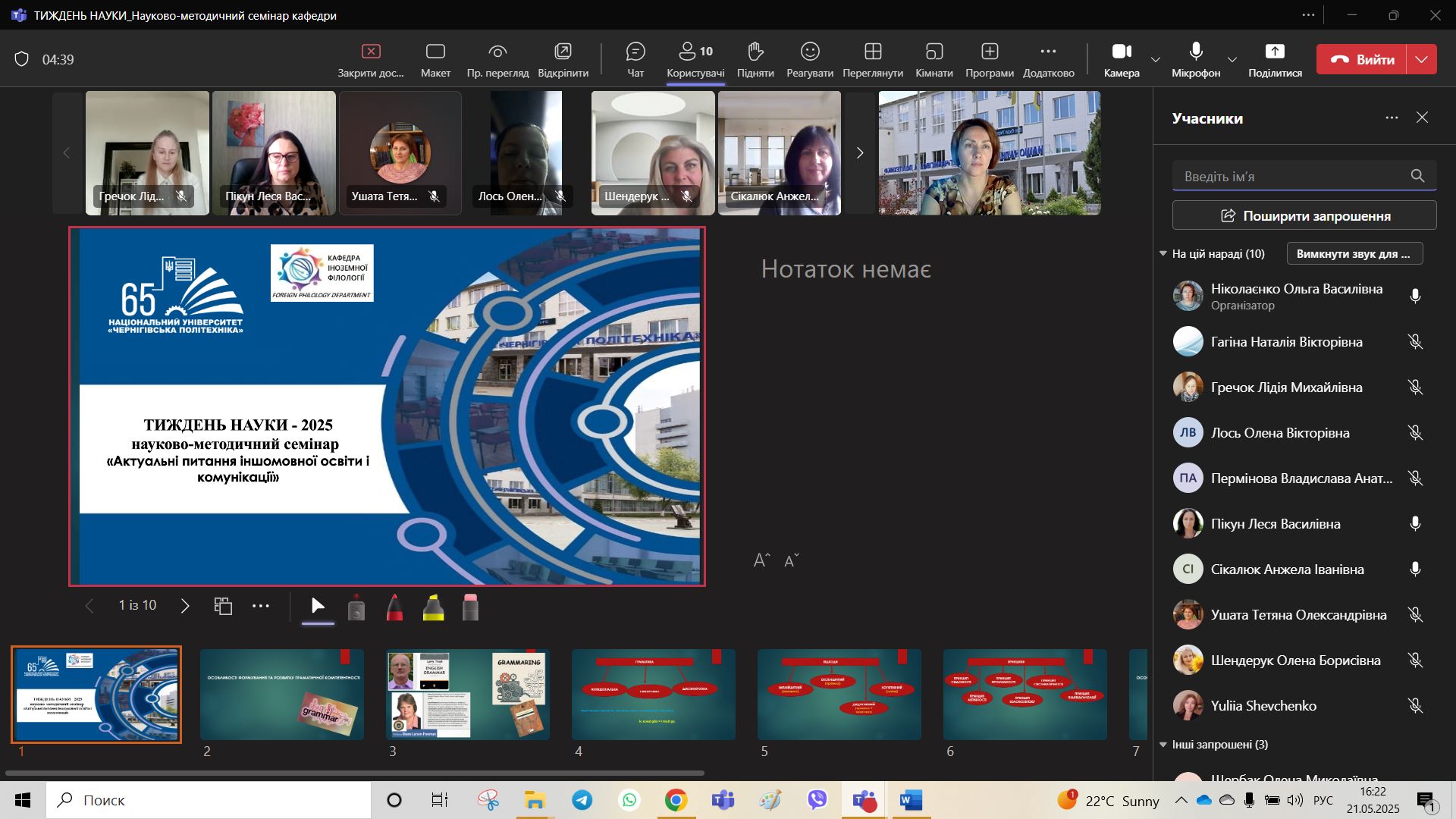Select the red pen tool
Viewport: 1456px width, 819px height.
[394, 608]
